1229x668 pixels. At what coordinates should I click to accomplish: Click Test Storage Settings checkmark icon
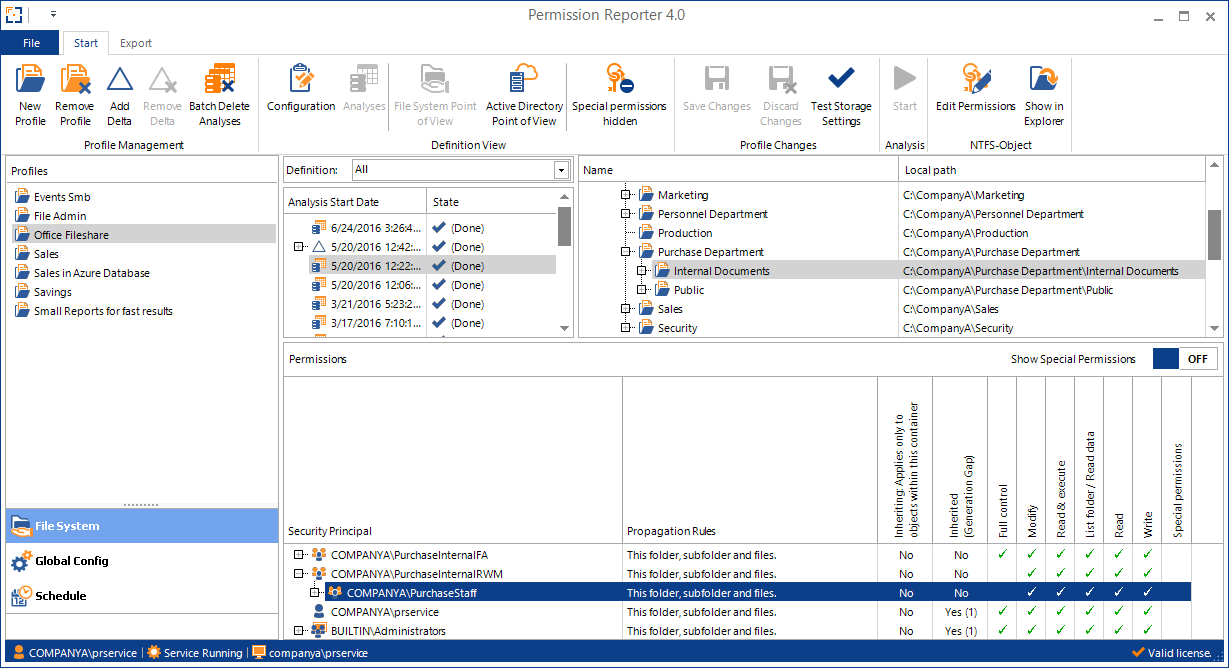click(841, 80)
